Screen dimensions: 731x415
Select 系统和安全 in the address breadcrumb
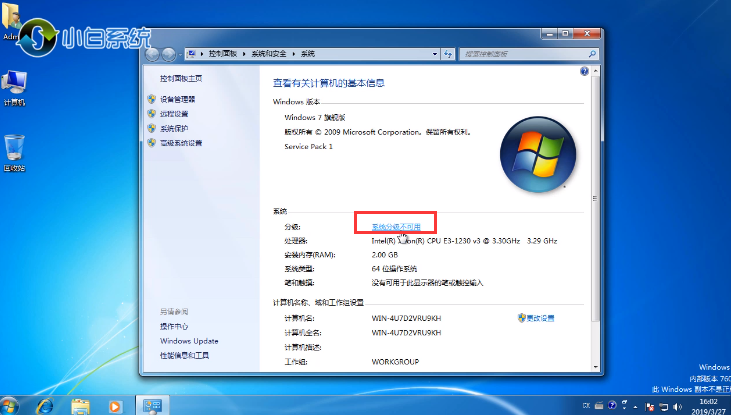pos(269,54)
